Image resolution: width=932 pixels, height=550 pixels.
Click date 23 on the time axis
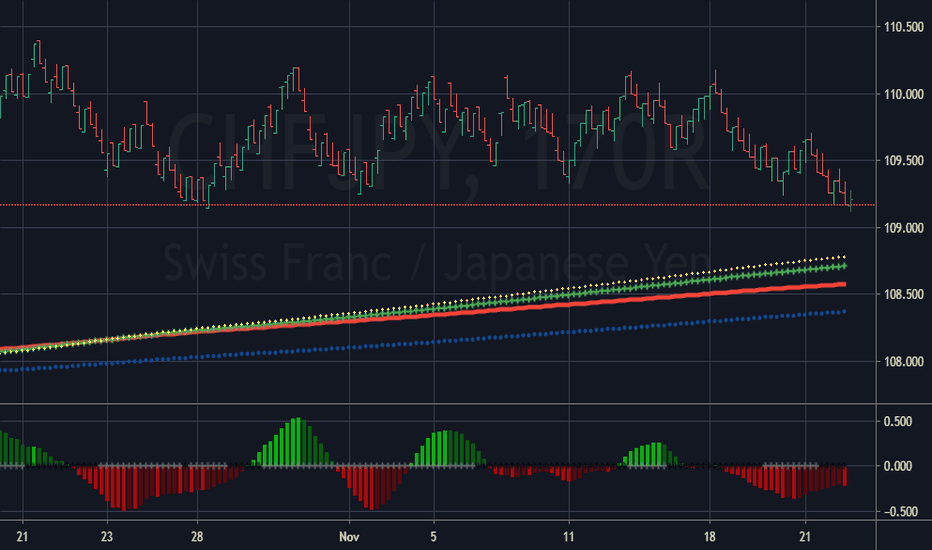coord(107,535)
